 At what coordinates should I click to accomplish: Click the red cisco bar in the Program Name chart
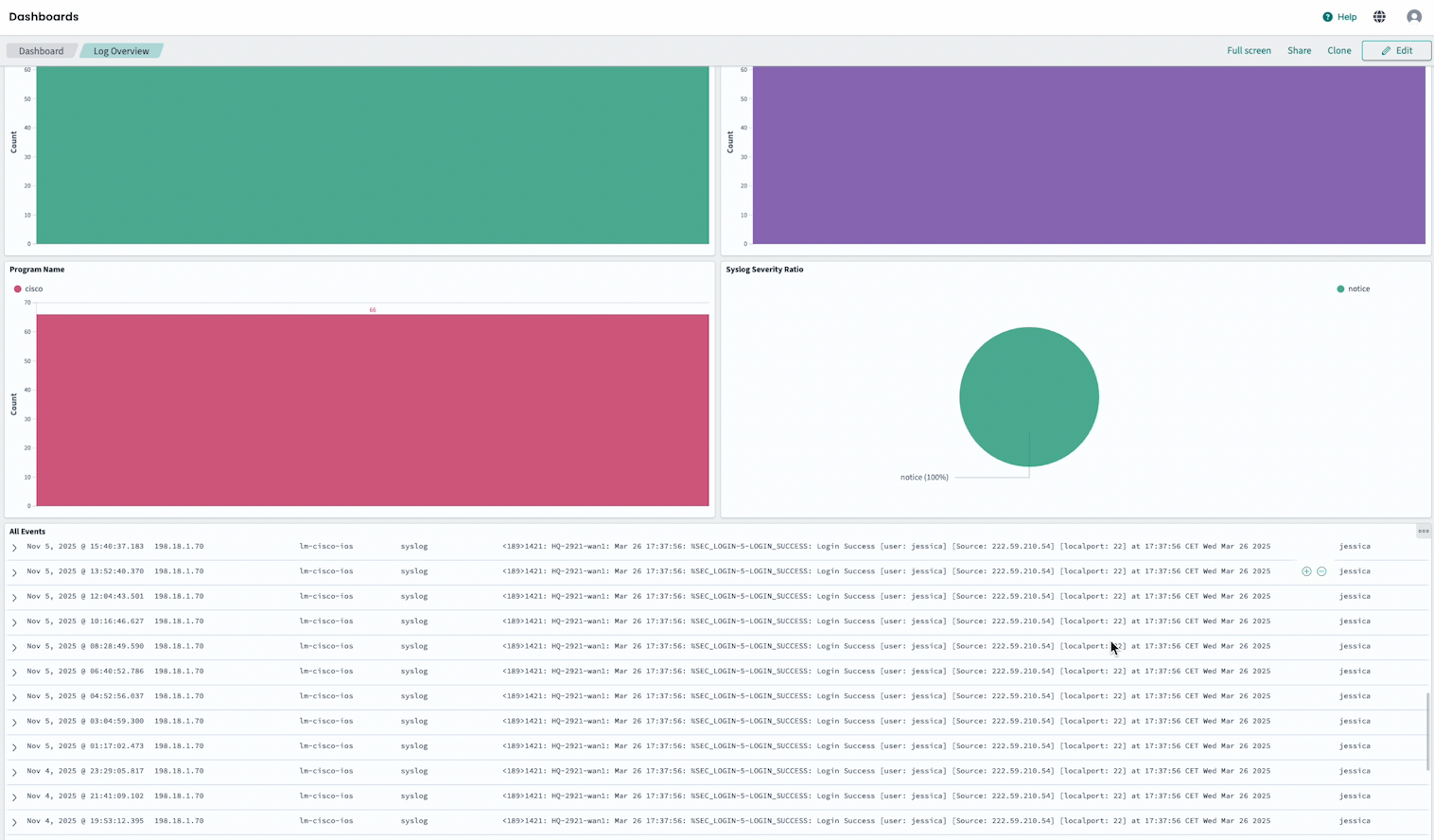tap(373, 410)
